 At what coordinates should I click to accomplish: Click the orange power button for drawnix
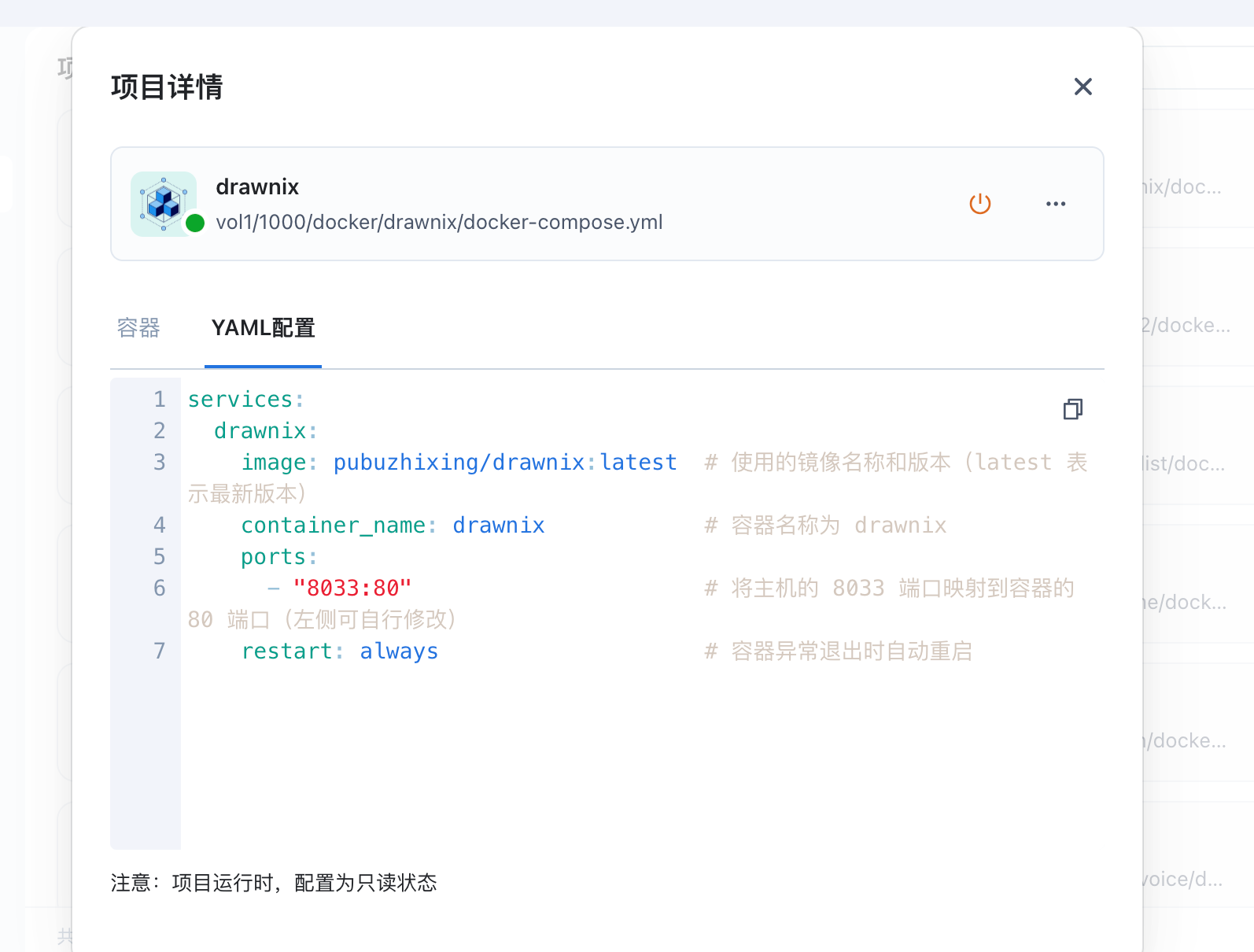pyautogui.click(x=979, y=204)
